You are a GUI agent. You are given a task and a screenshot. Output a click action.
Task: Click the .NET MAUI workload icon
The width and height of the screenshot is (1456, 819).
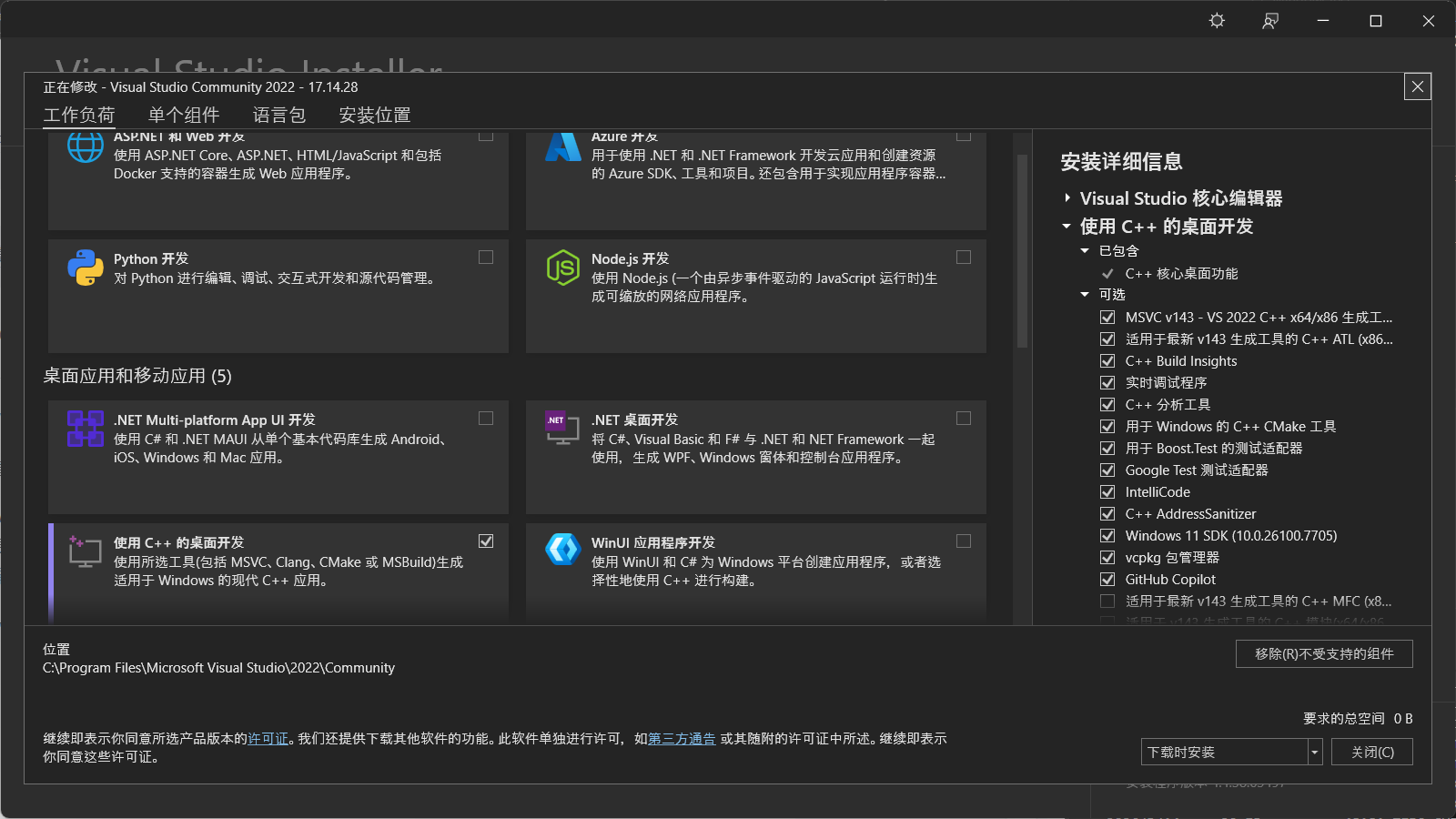[86, 429]
